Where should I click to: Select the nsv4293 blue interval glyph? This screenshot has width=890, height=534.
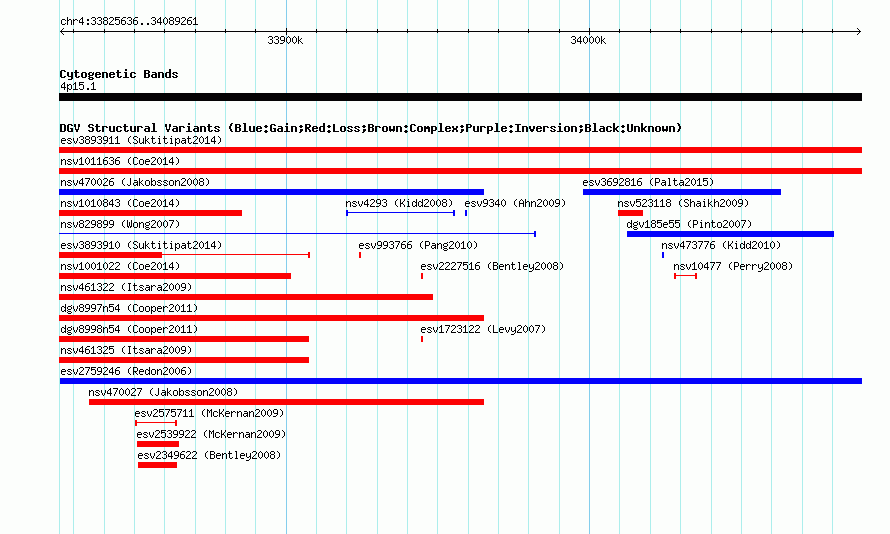click(x=400, y=213)
